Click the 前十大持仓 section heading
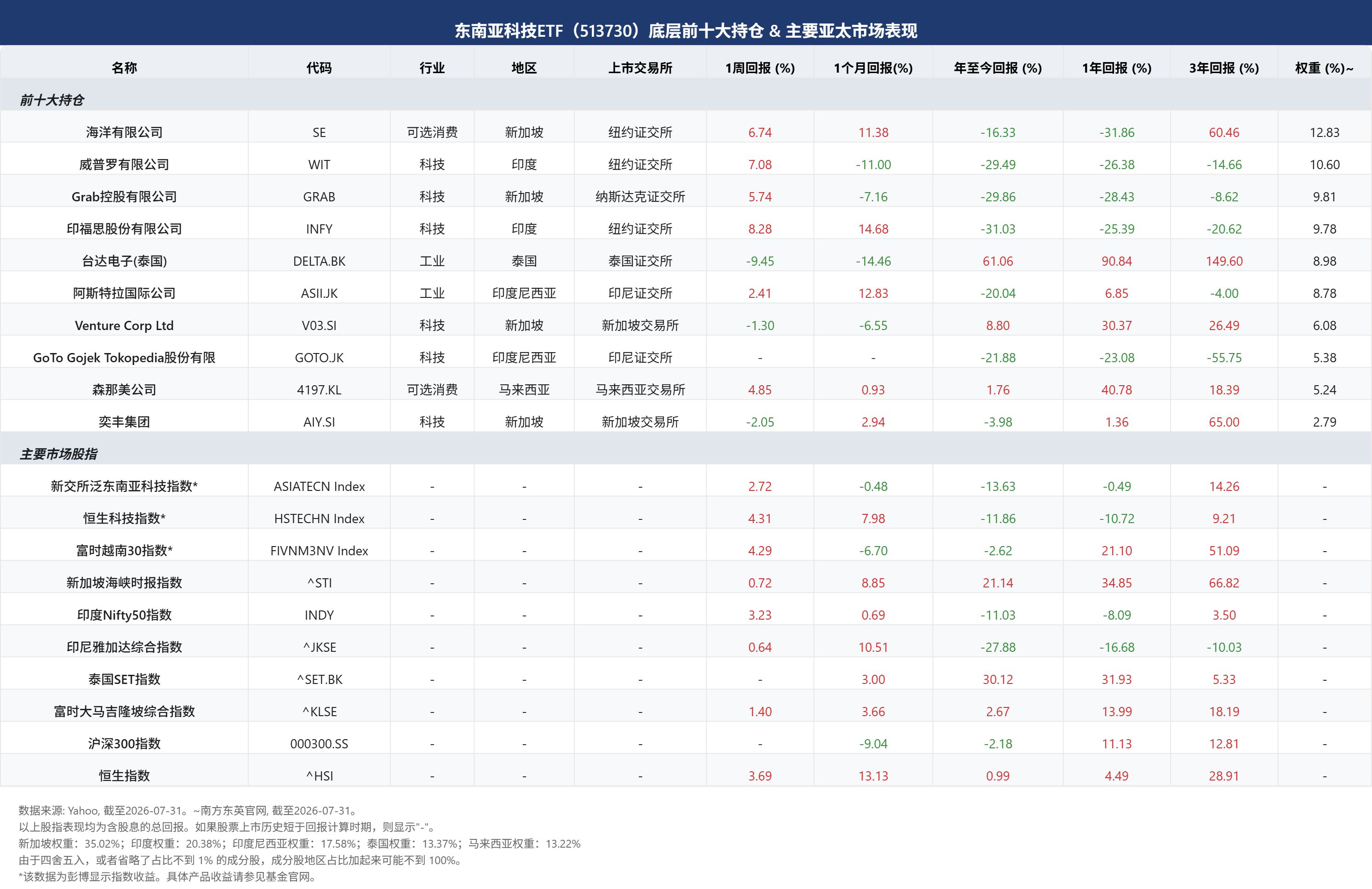The image size is (1372, 889). (x=52, y=100)
